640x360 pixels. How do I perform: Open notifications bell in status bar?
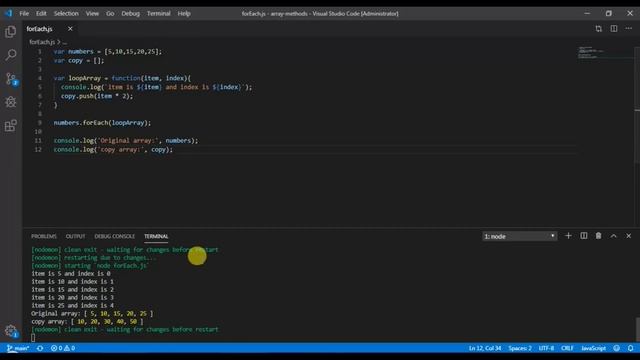(631, 348)
